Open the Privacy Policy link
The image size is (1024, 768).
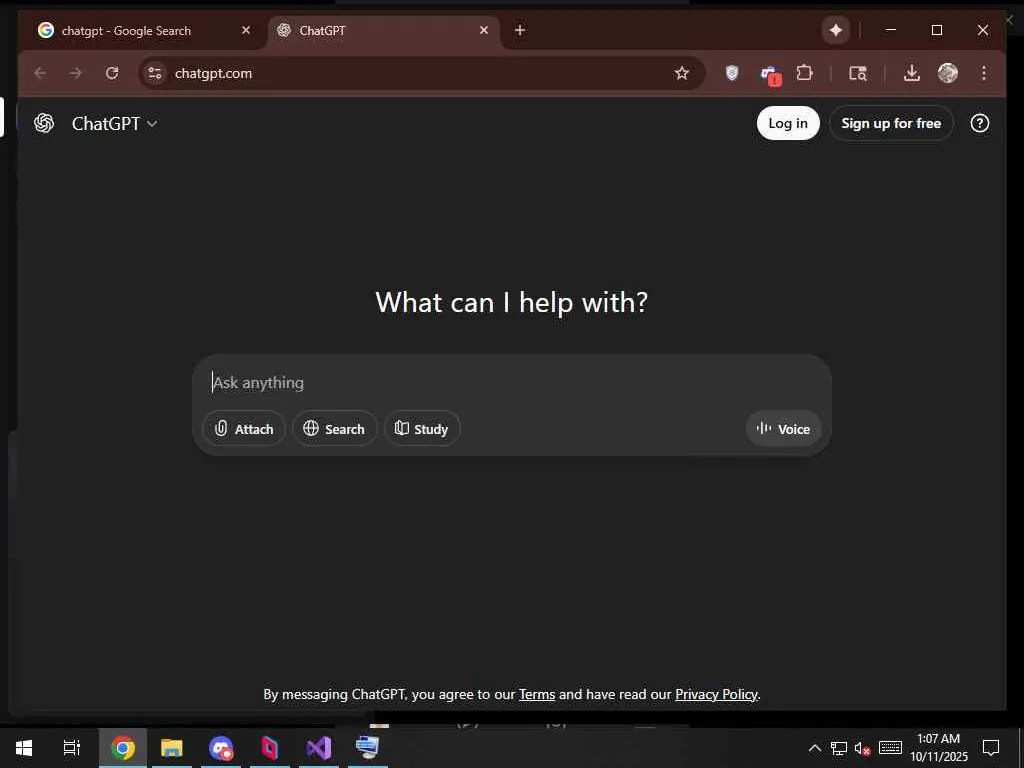coord(716,694)
